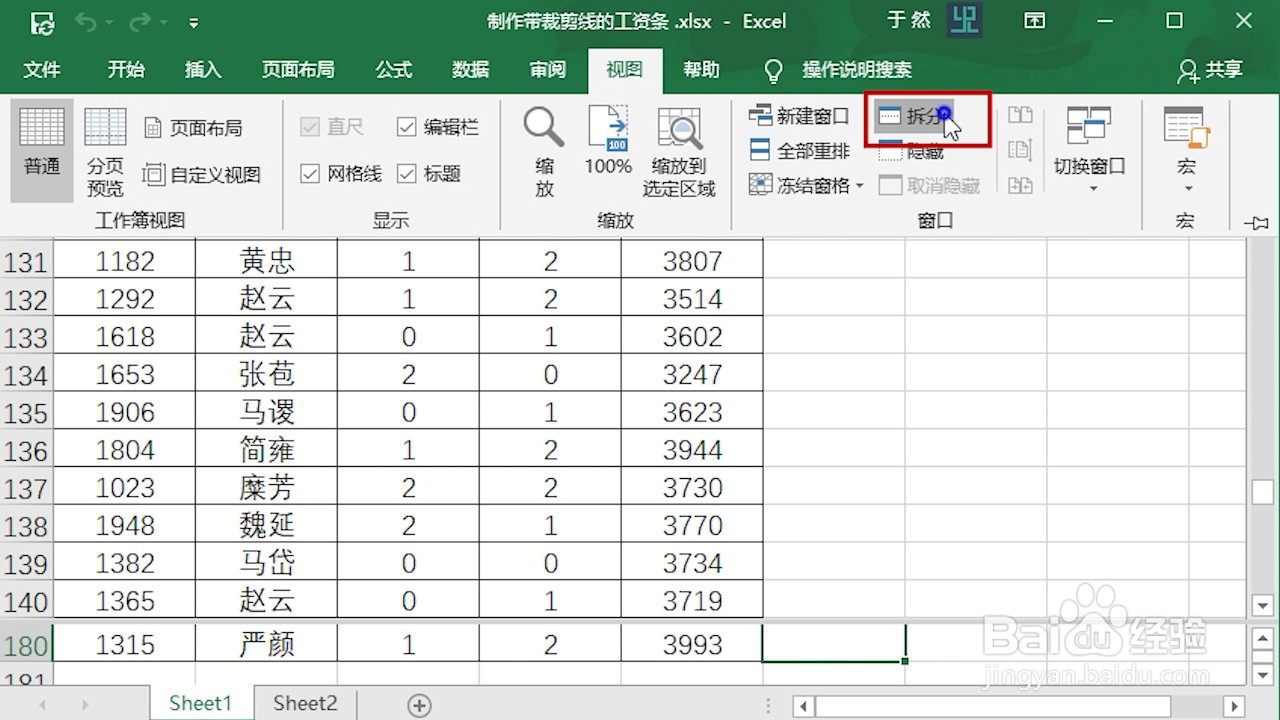Select cell with value 3807
Screen dimensions: 1280x720
click(692, 261)
